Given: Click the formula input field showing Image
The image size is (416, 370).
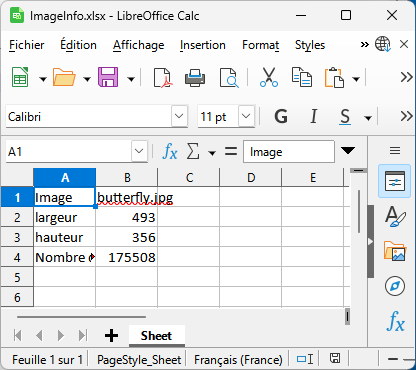Looking at the screenshot, I should pyautogui.click(x=289, y=152).
